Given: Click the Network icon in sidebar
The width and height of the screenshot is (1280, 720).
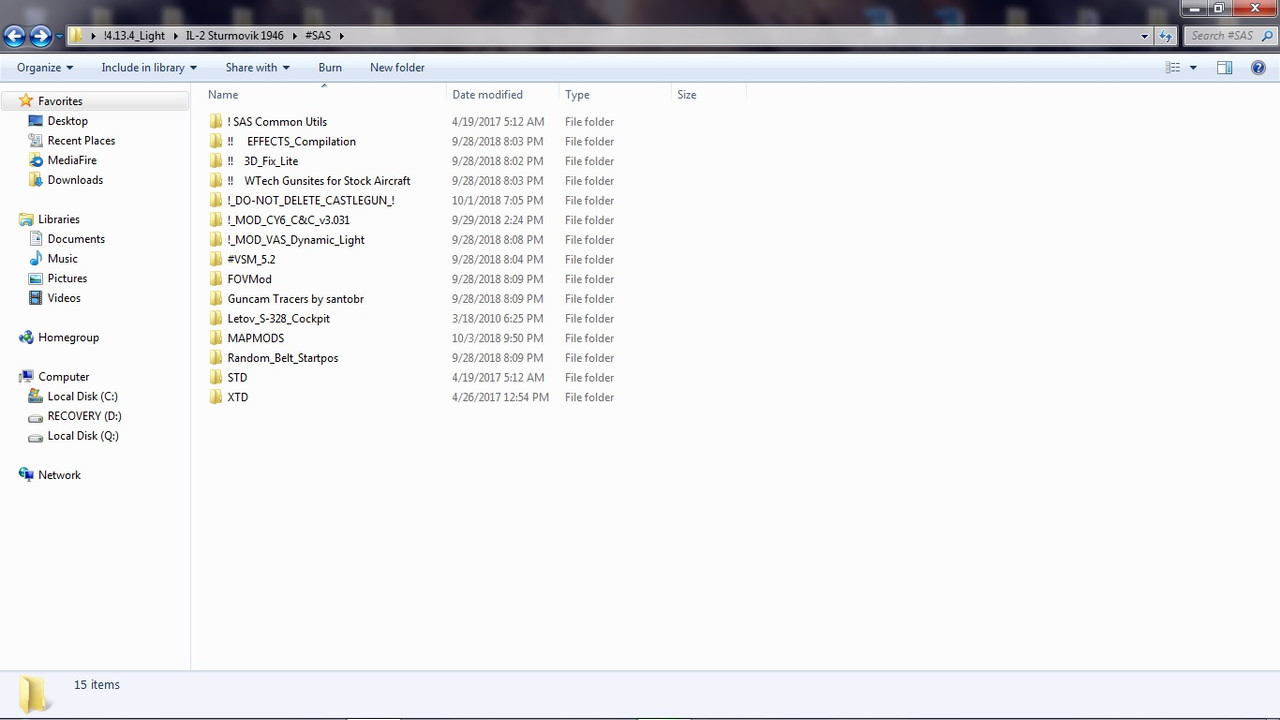Looking at the screenshot, I should [26, 475].
